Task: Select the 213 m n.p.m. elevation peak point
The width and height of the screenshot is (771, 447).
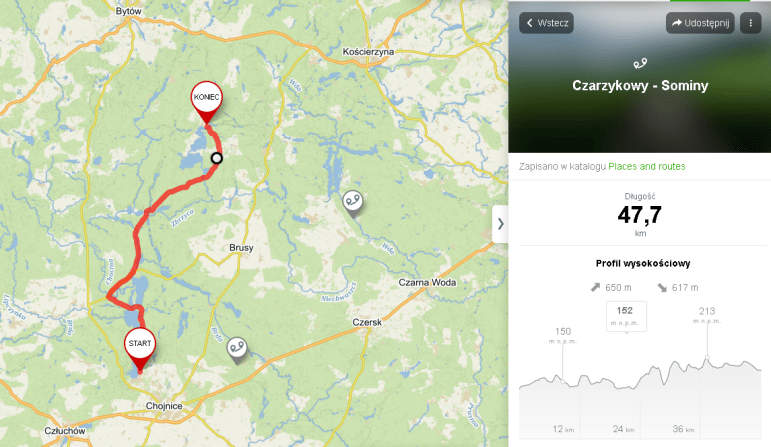Action: [707, 358]
